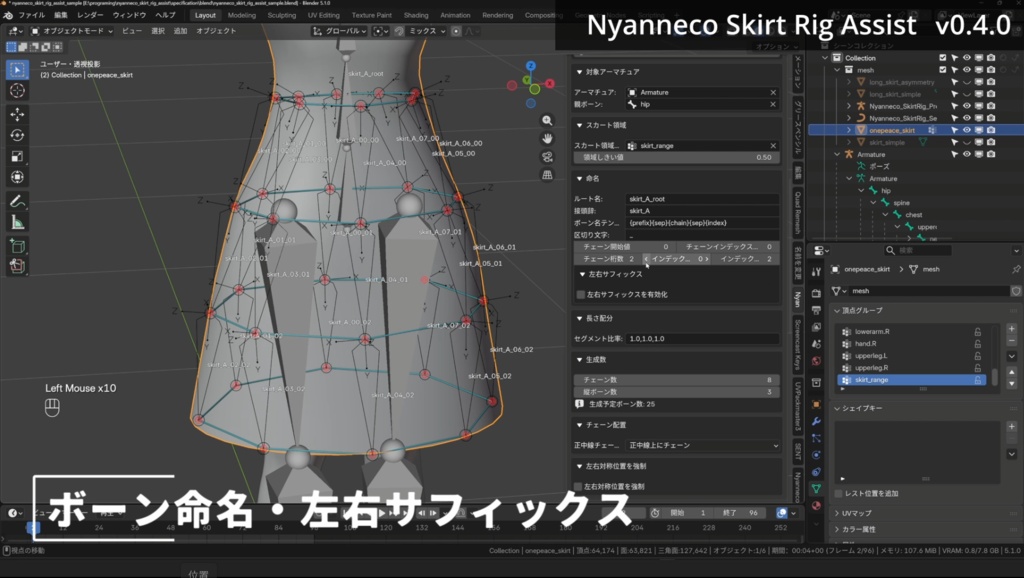The image size is (1024, 578).
Task: Uncheck the Collection exclude checkbox
Action: (942, 58)
